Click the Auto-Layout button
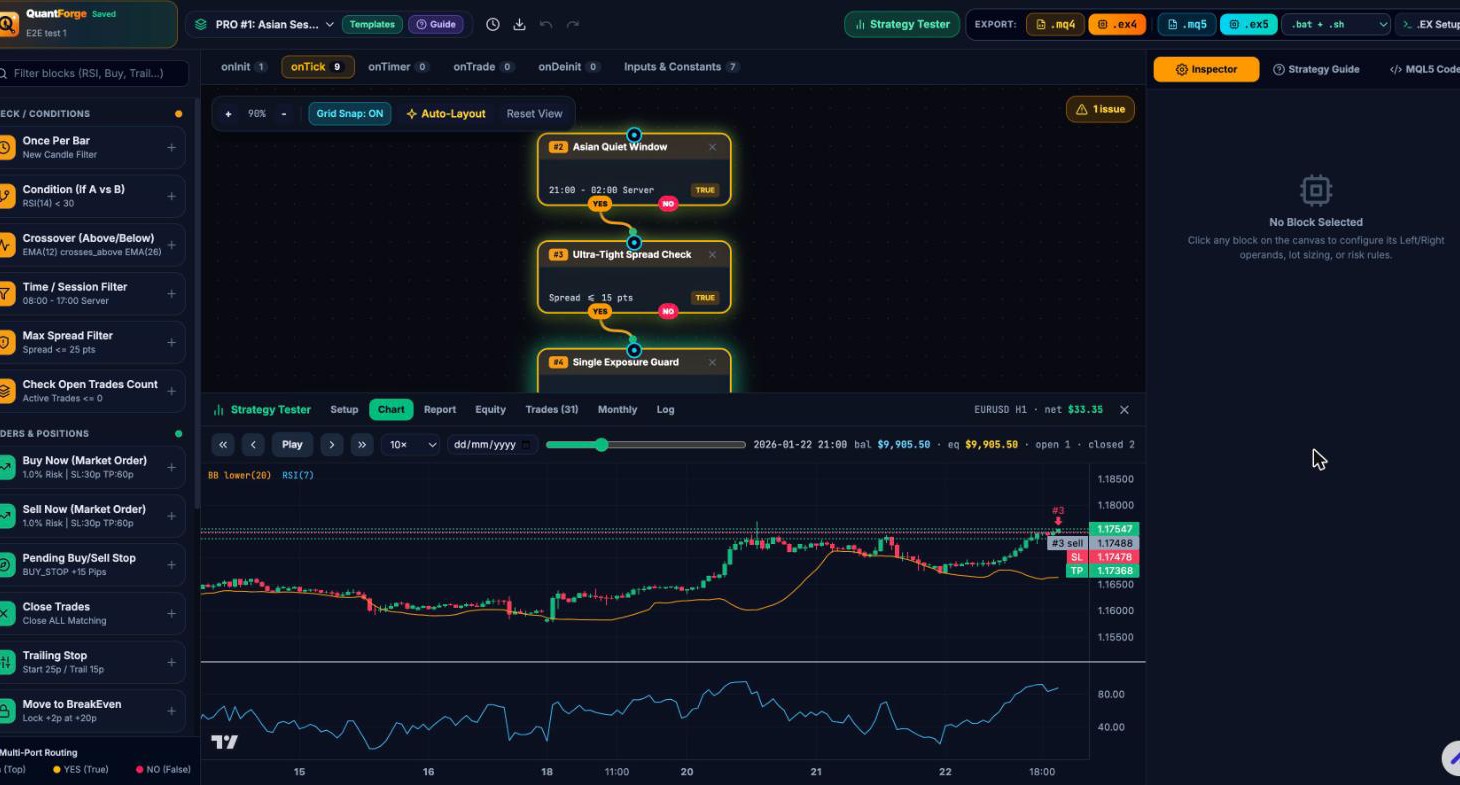Viewport: 1460px width, 785px height. coord(446,114)
